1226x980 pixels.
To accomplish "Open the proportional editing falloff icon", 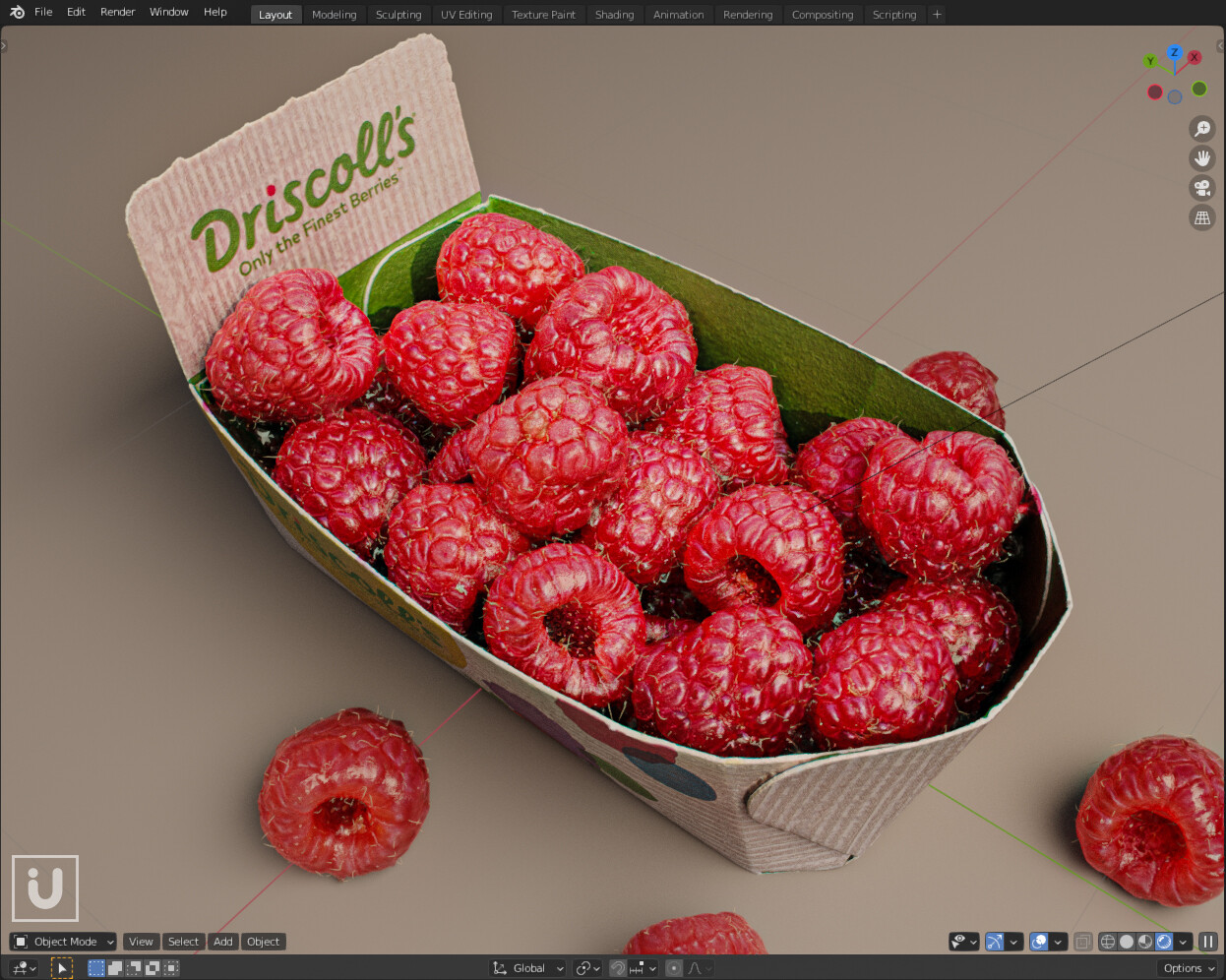I will (692, 968).
